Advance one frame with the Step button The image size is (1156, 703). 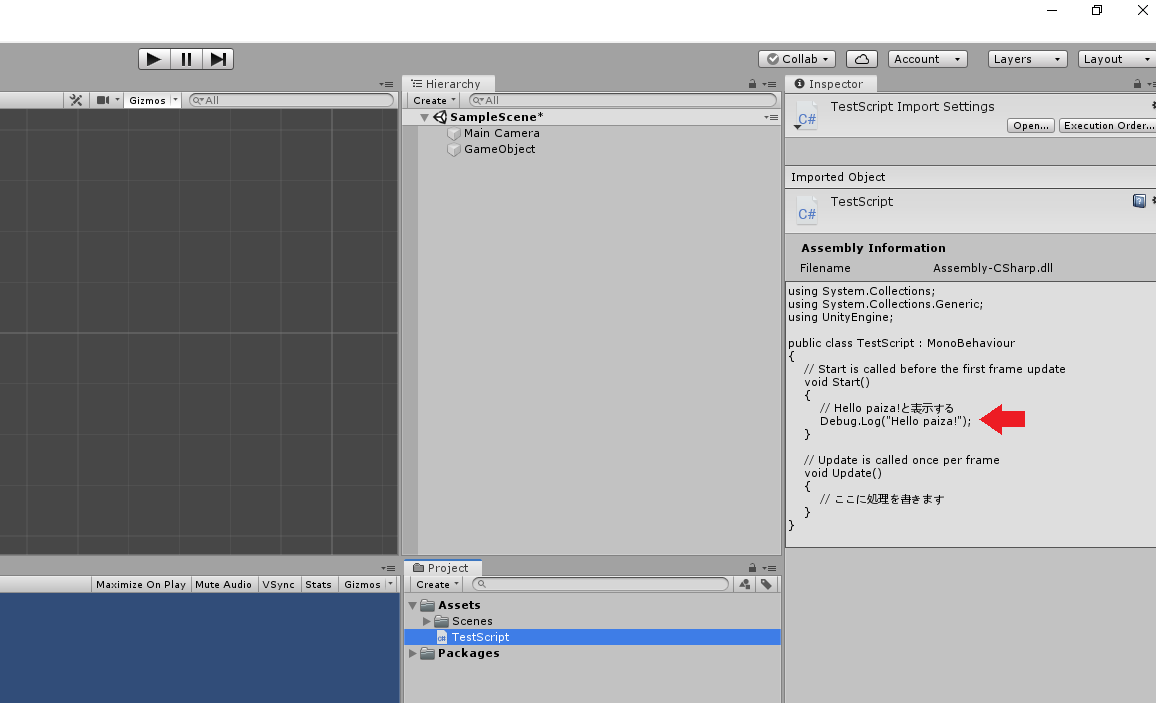click(218, 59)
